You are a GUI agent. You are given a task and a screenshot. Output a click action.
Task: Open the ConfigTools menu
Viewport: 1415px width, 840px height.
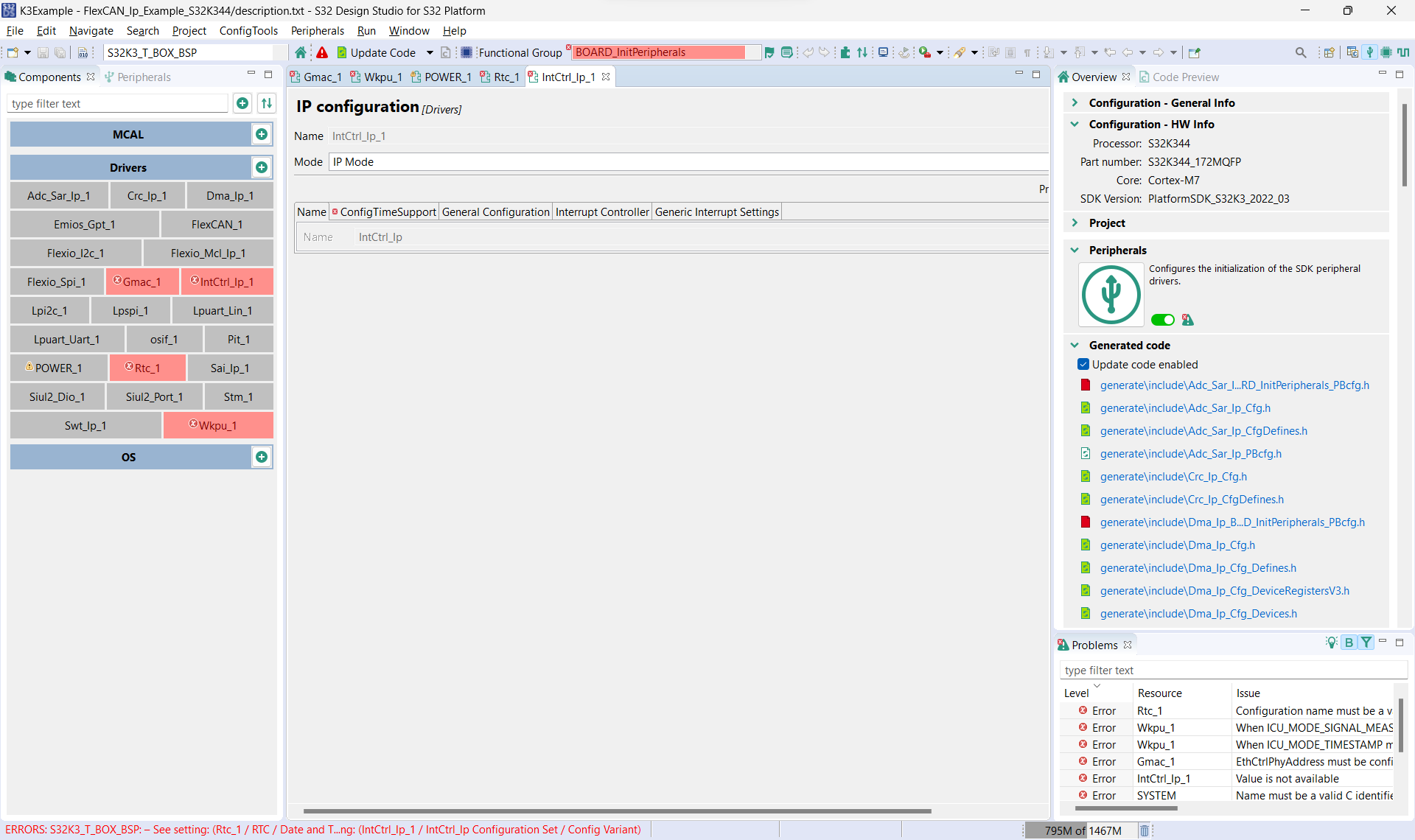pyautogui.click(x=248, y=31)
